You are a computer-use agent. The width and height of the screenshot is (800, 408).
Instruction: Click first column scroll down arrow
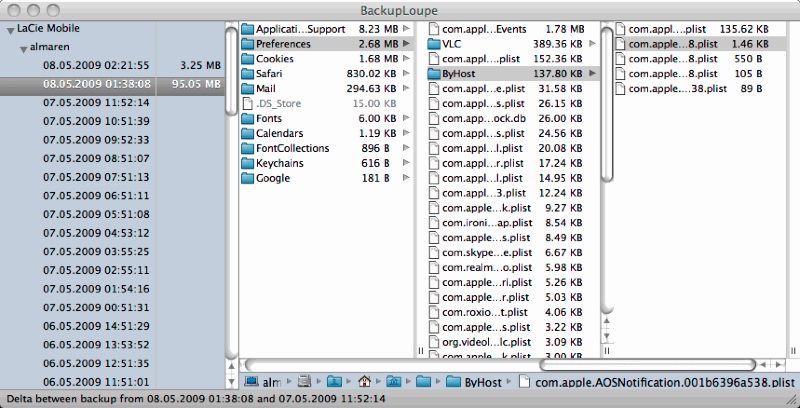[232, 380]
